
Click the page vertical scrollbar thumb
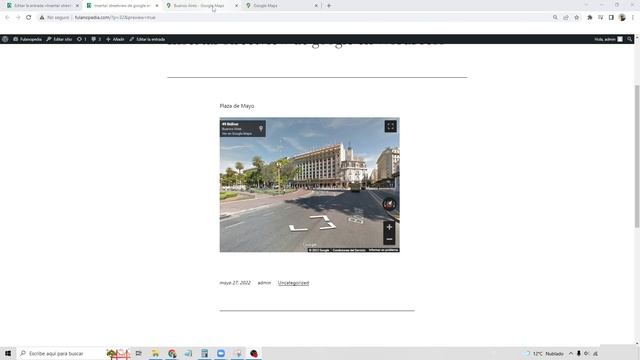pyautogui.click(x=637, y=156)
